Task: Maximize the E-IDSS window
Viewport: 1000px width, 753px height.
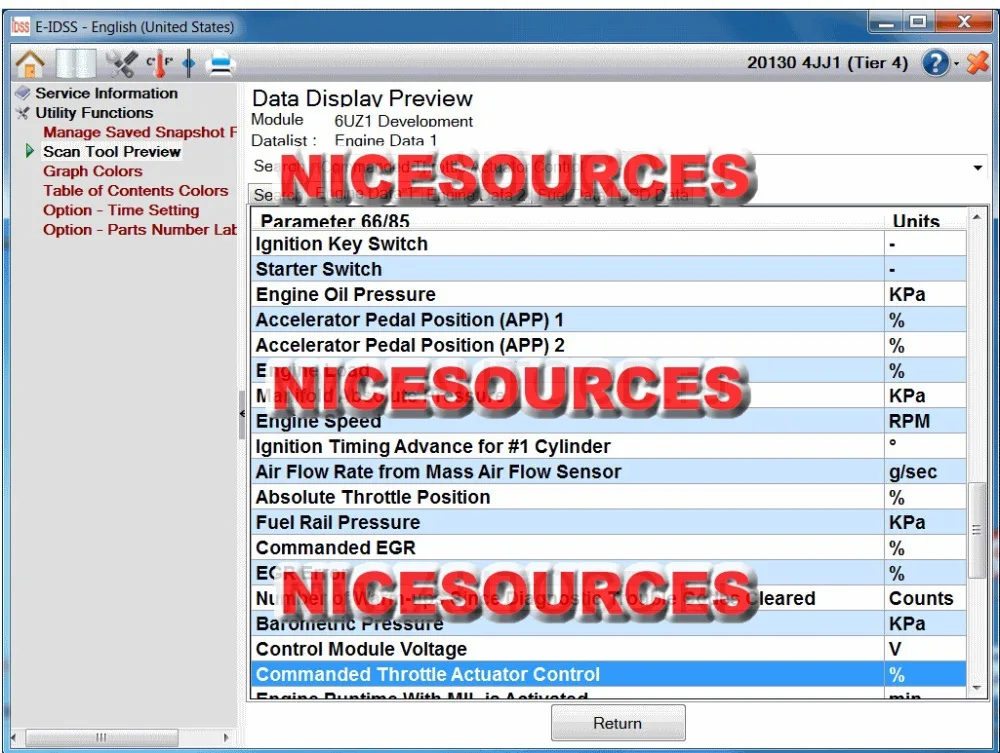Action: [918, 23]
